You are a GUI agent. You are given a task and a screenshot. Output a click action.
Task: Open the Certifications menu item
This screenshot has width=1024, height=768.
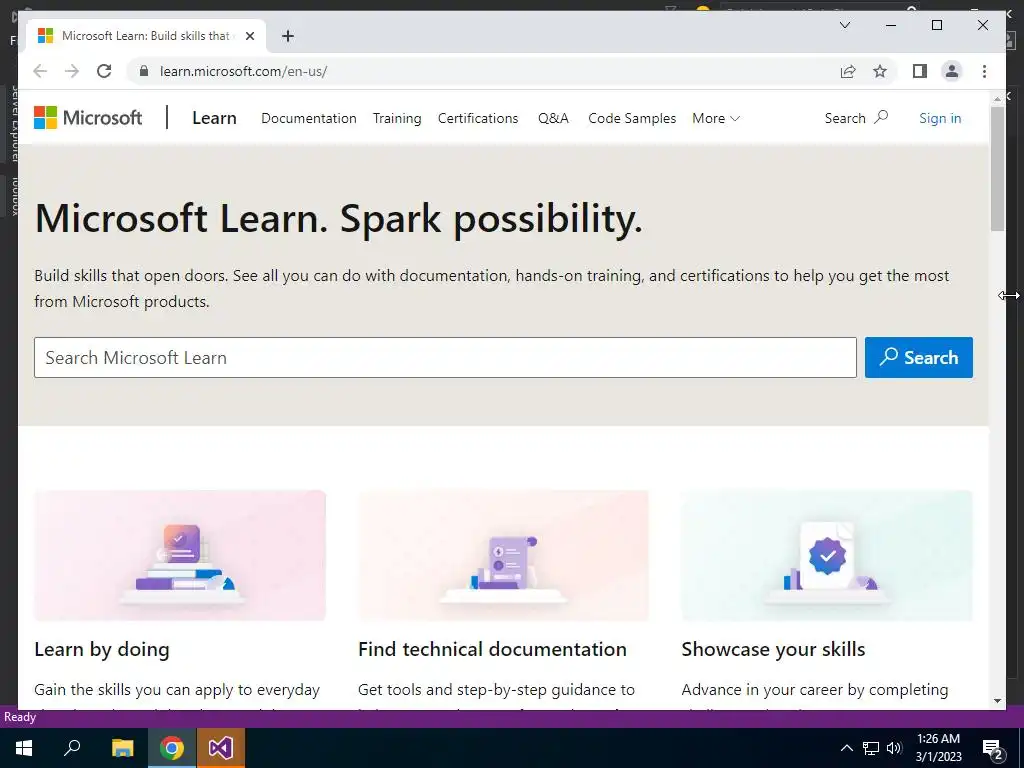(x=478, y=118)
